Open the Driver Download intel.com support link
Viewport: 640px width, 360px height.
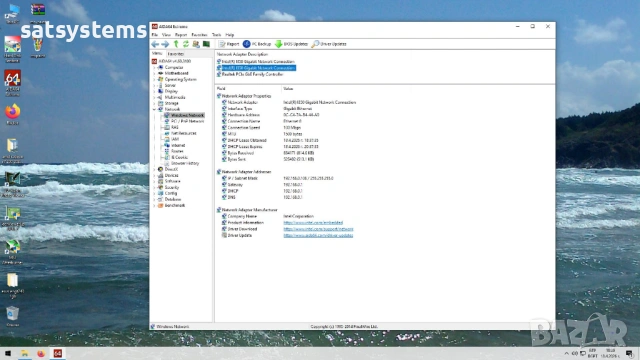(x=318, y=229)
